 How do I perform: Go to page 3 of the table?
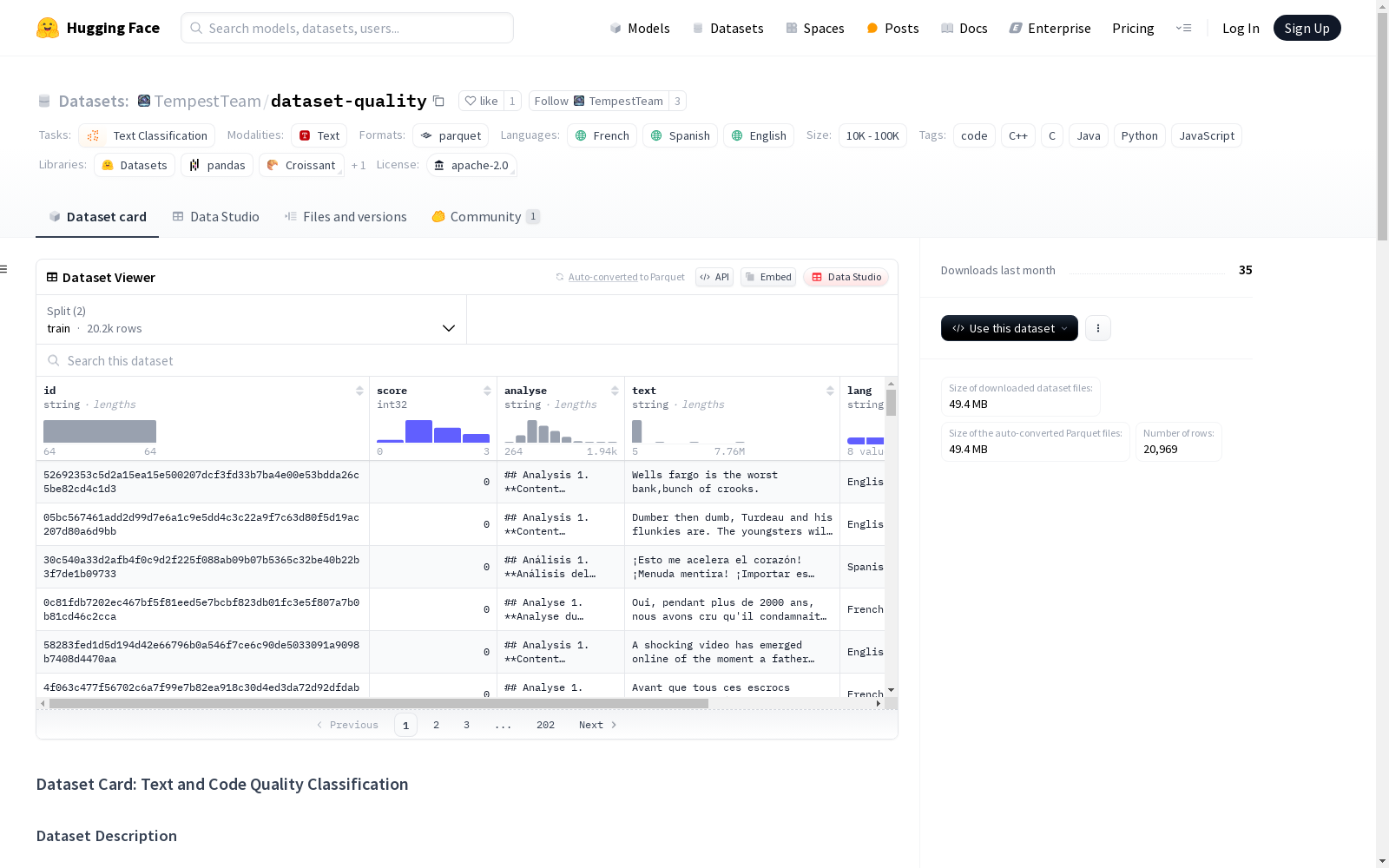tap(466, 725)
